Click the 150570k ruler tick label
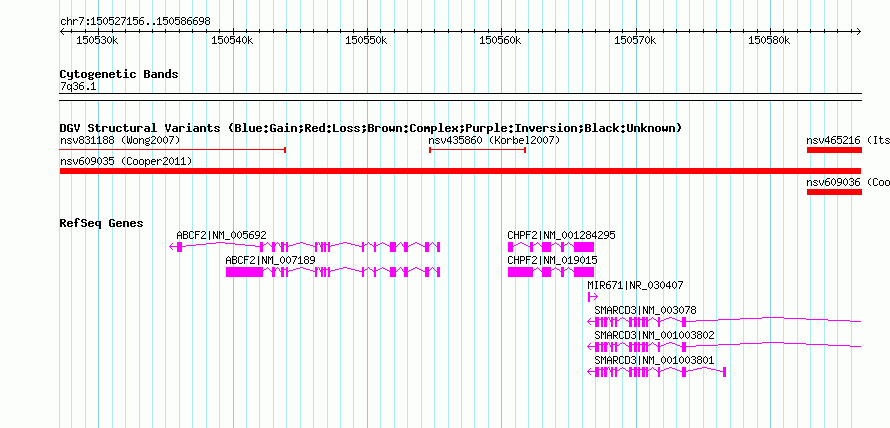890x428 pixels. pyautogui.click(x=635, y=40)
